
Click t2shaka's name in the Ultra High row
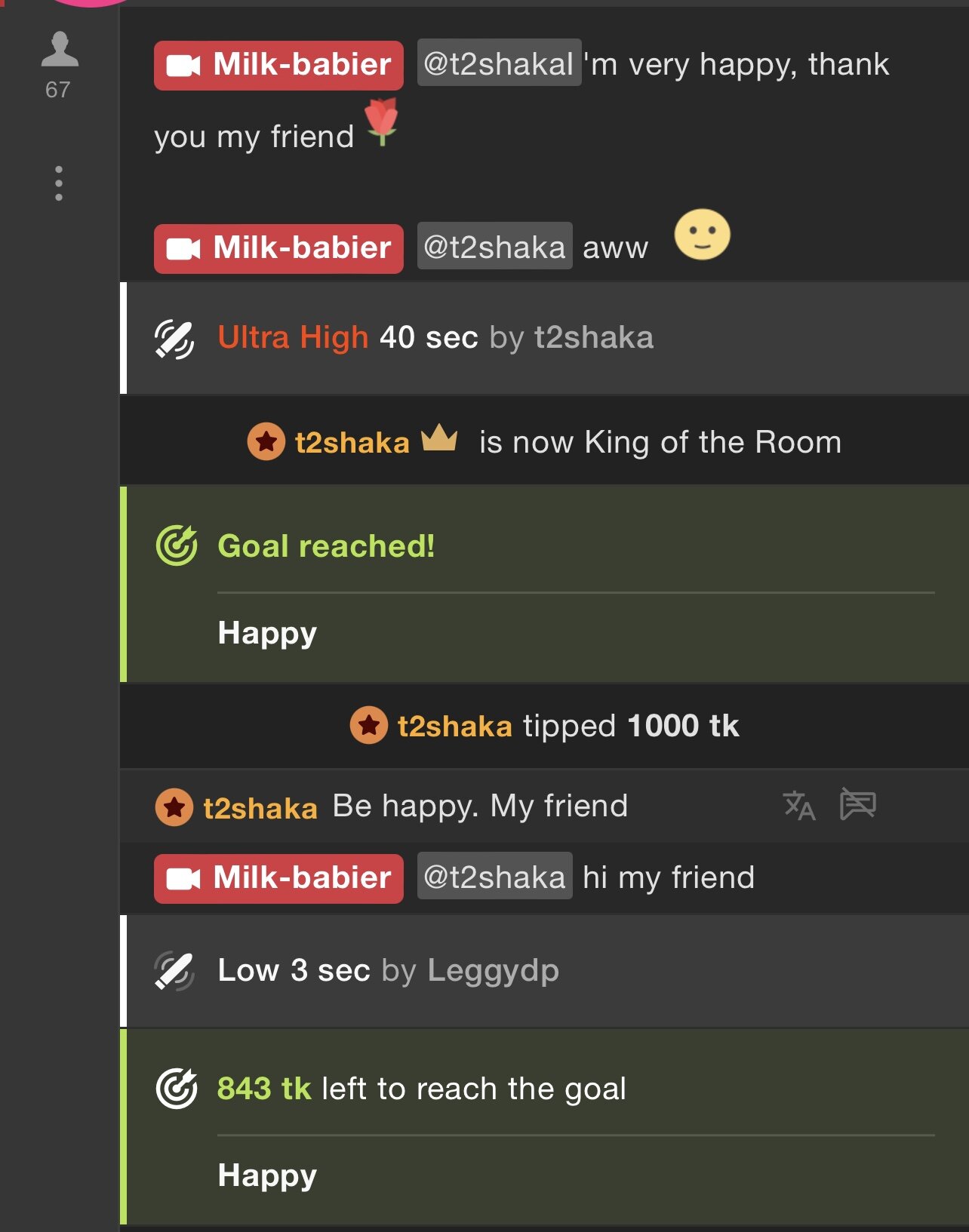(594, 338)
